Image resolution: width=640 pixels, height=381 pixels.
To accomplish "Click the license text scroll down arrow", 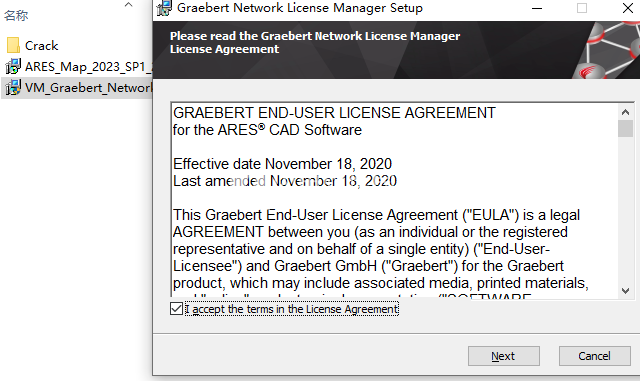I will [x=625, y=290].
